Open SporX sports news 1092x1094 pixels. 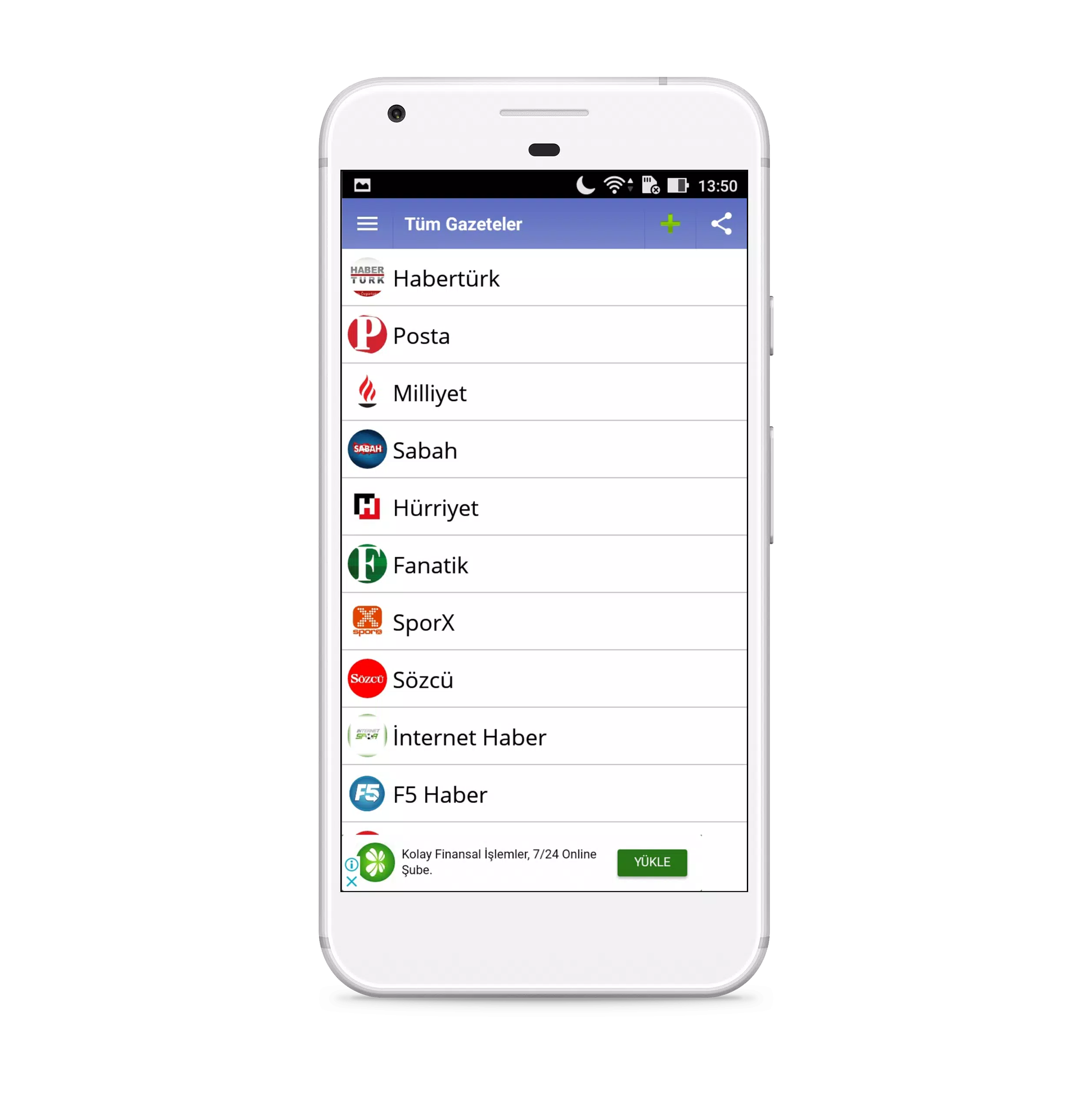545,622
